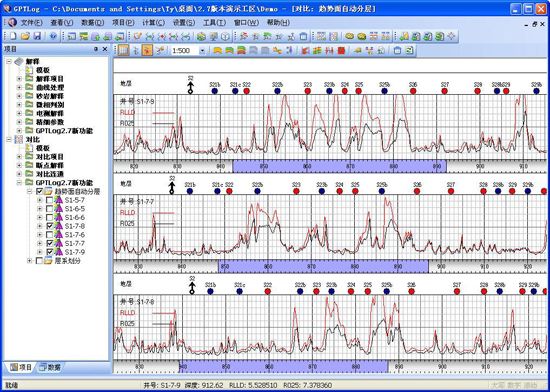Screen dimensions: 550x392
Task: Expand the S1-6-5 well node
Action: pyautogui.click(x=39, y=209)
